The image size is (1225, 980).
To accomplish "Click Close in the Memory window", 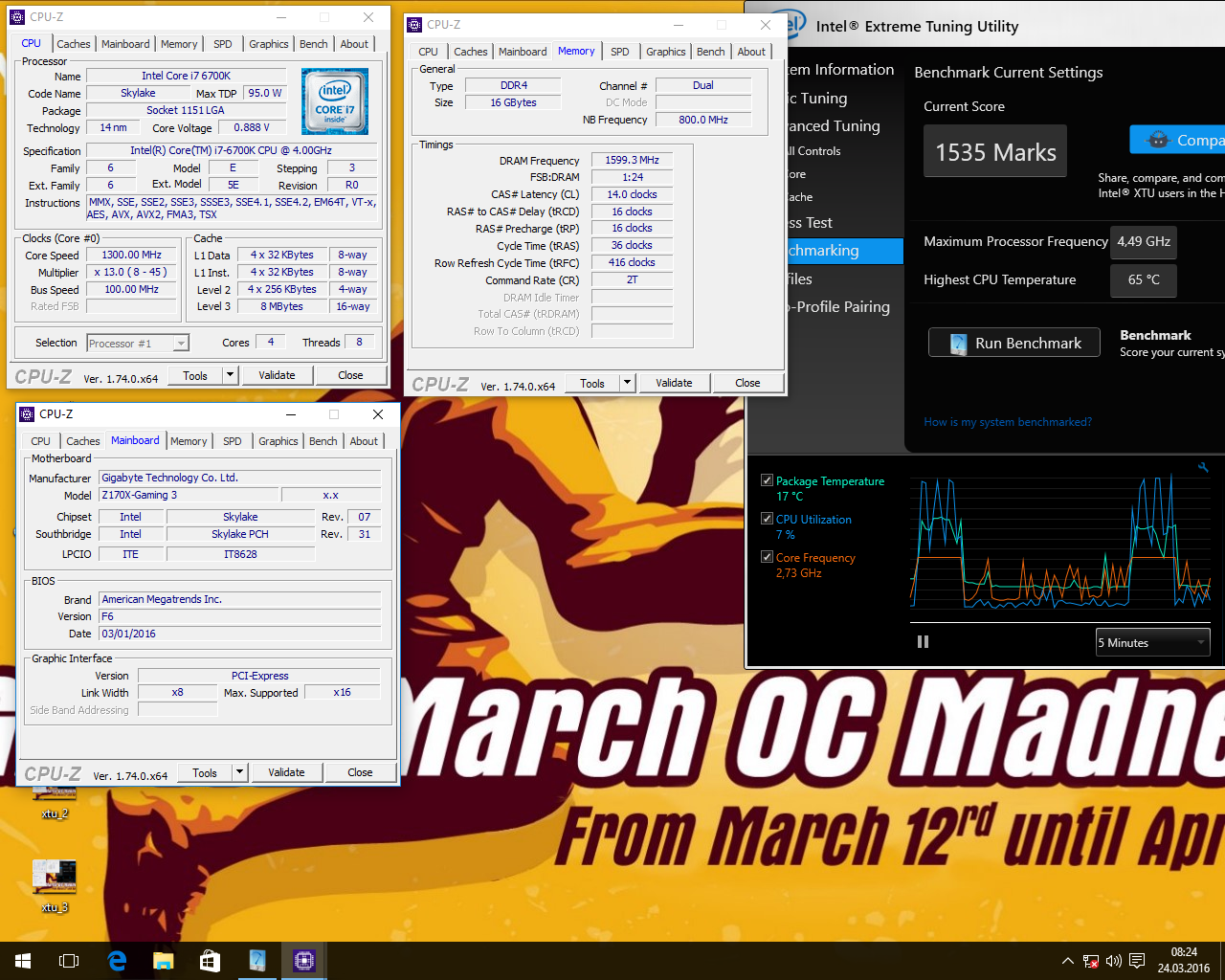I will (x=747, y=383).
